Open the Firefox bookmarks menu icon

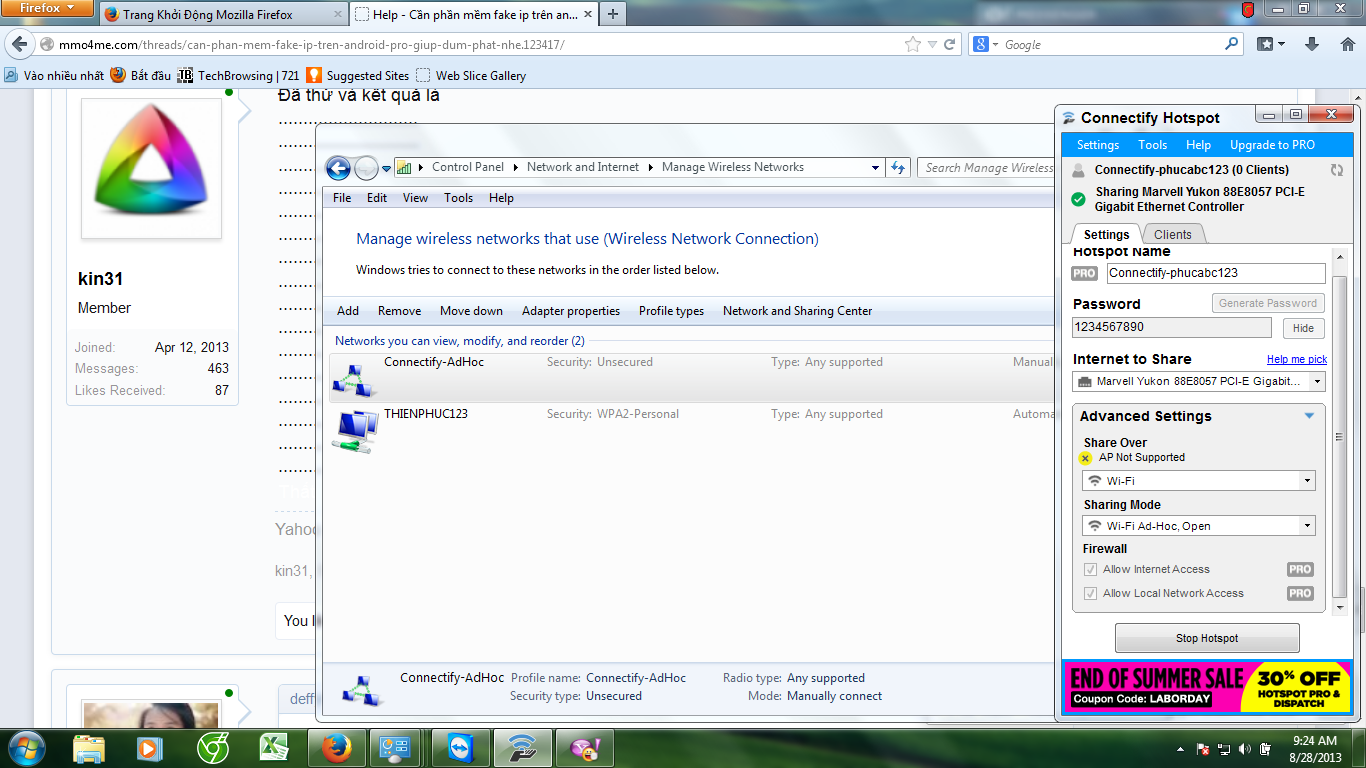tap(1271, 45)
